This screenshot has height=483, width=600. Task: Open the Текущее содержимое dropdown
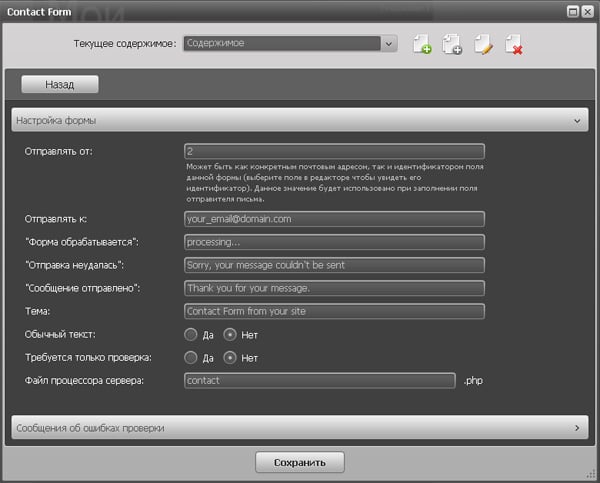[389, 43]
